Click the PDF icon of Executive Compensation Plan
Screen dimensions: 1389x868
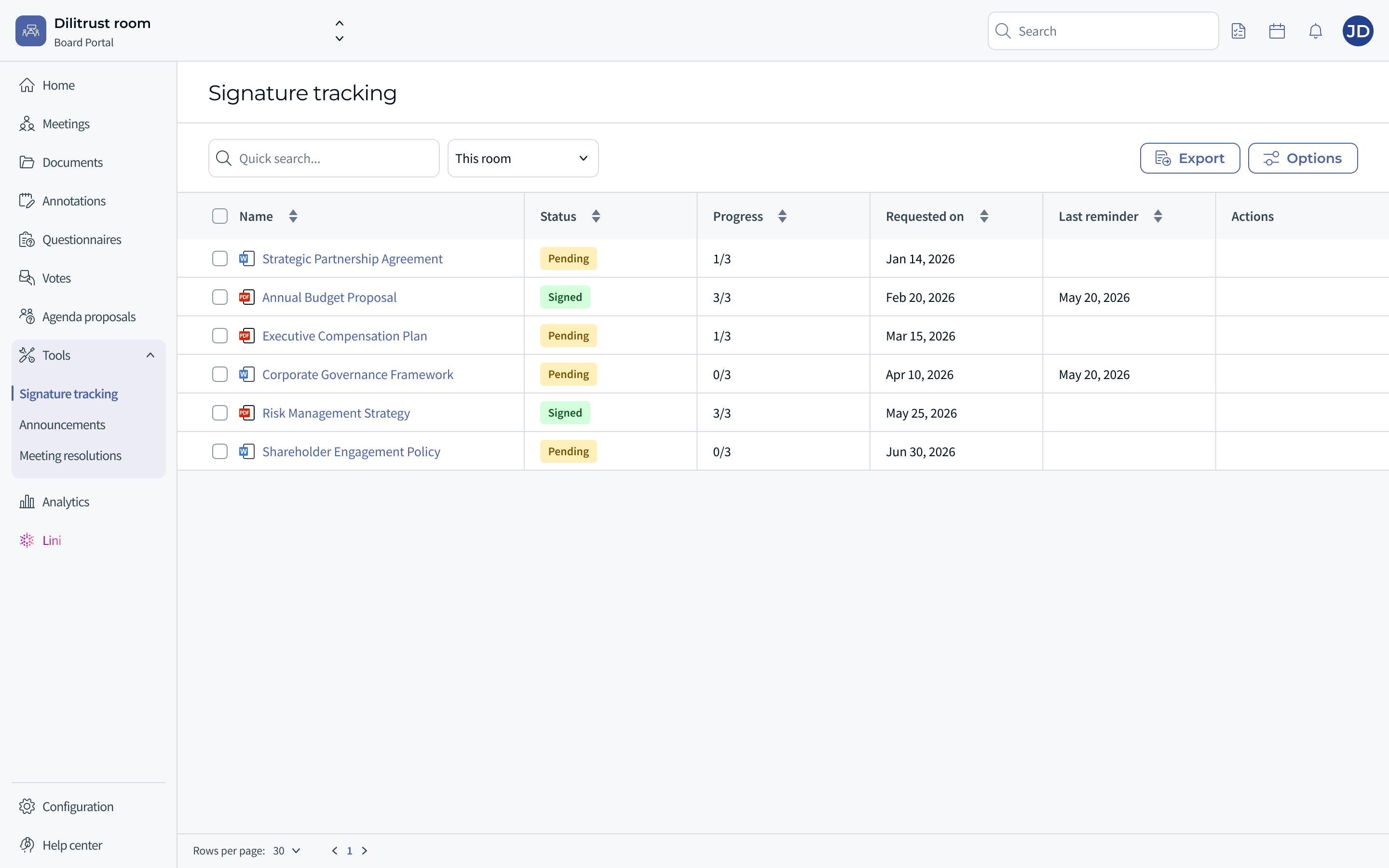247,335
